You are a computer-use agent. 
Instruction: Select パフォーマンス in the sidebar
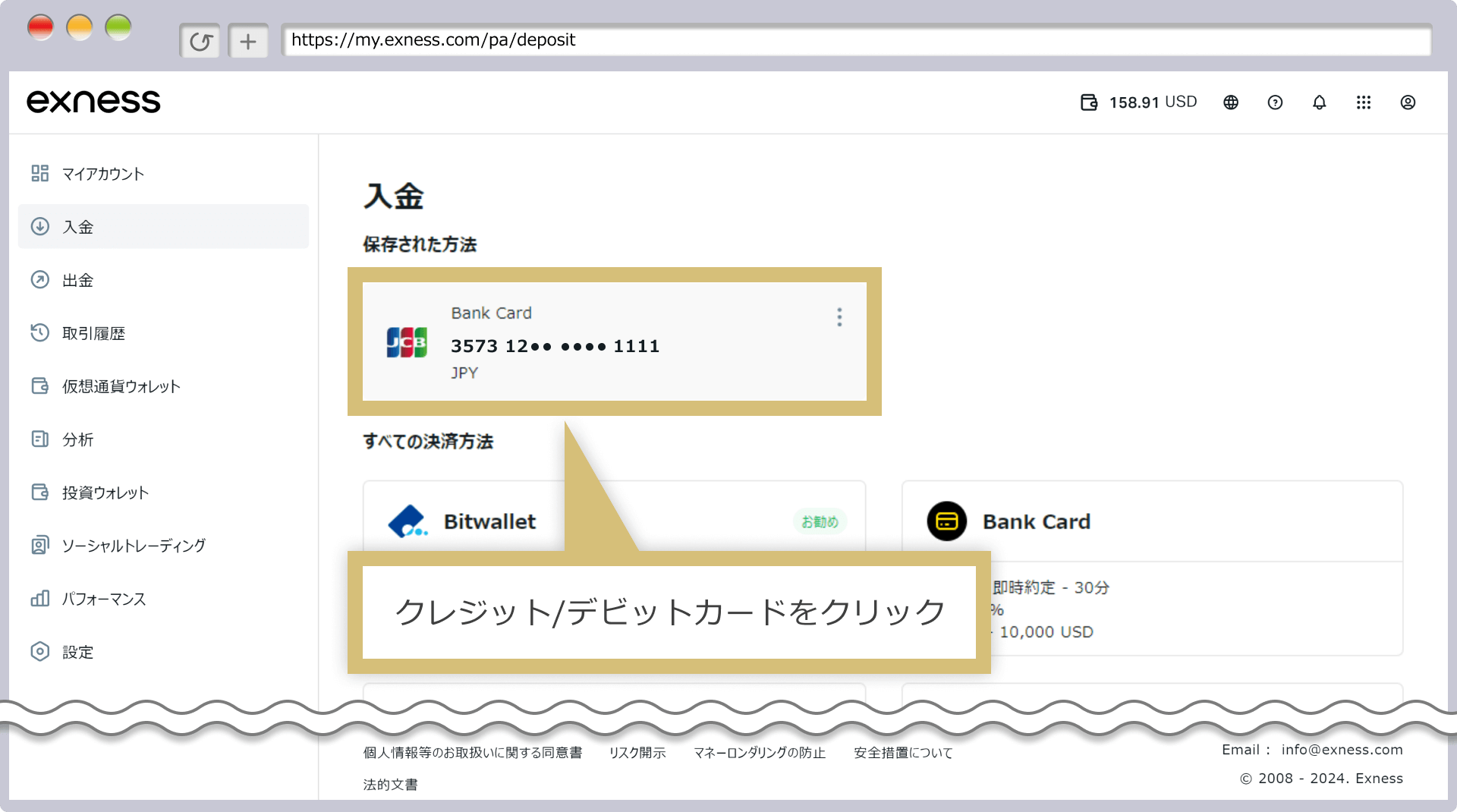163,598
